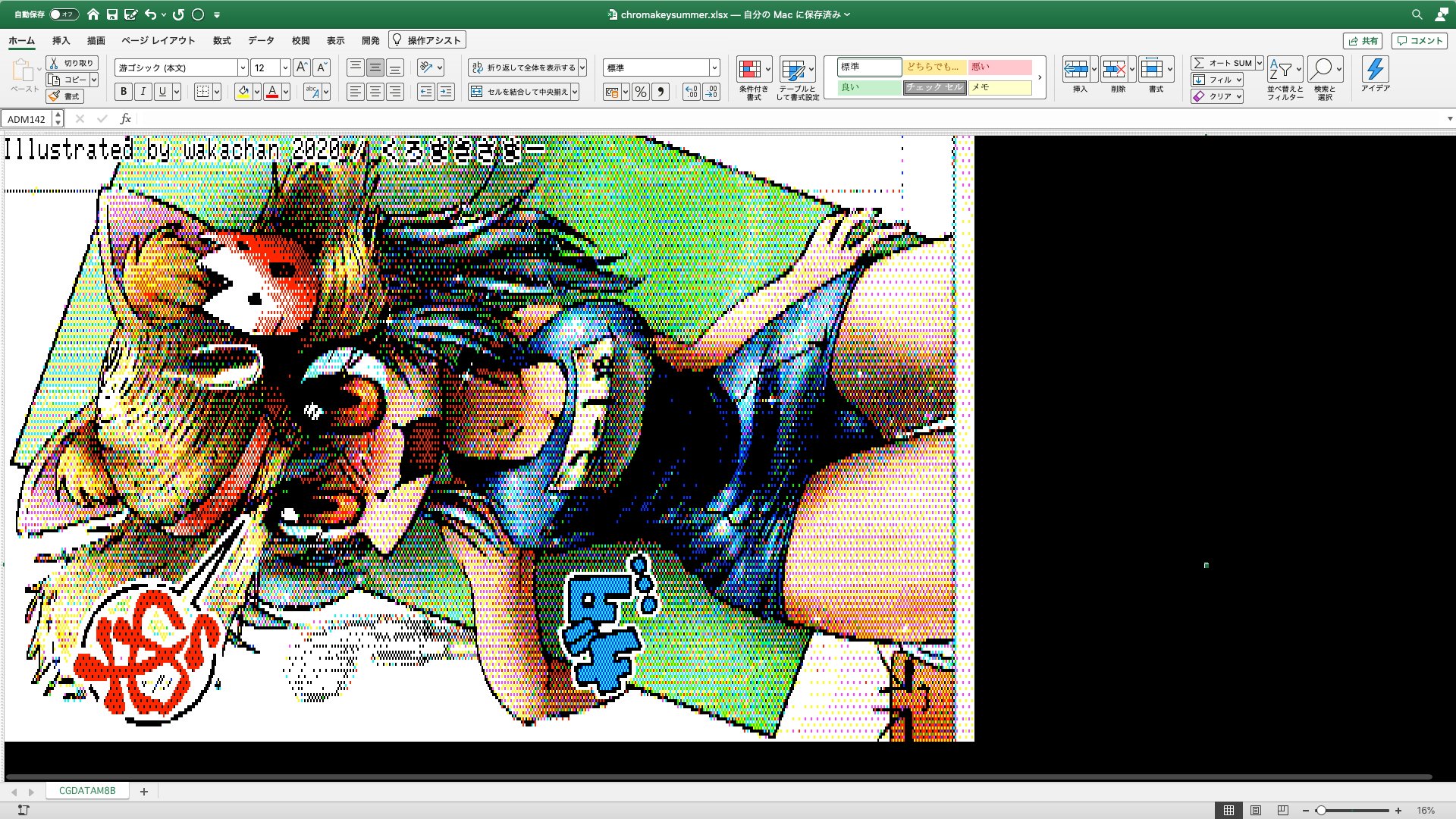The width and height of the screenshot is (1456, 819).
Task: Click the 書式 format painter button
Action: [x=64, y=96]
